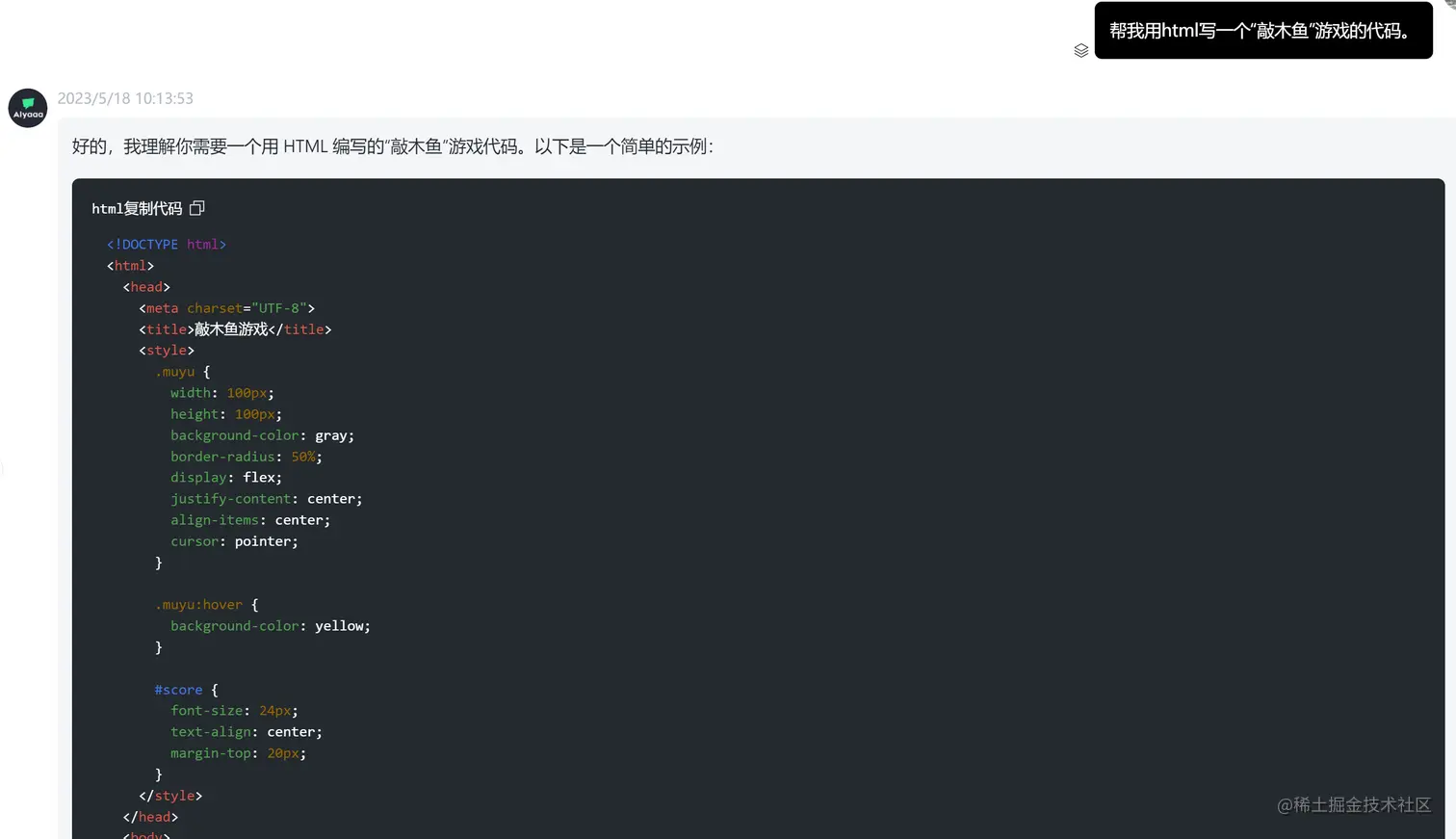Click the opening '<head>' tag line
Viewport: 1456px width, 839px height.
click(x=146, y=287)
